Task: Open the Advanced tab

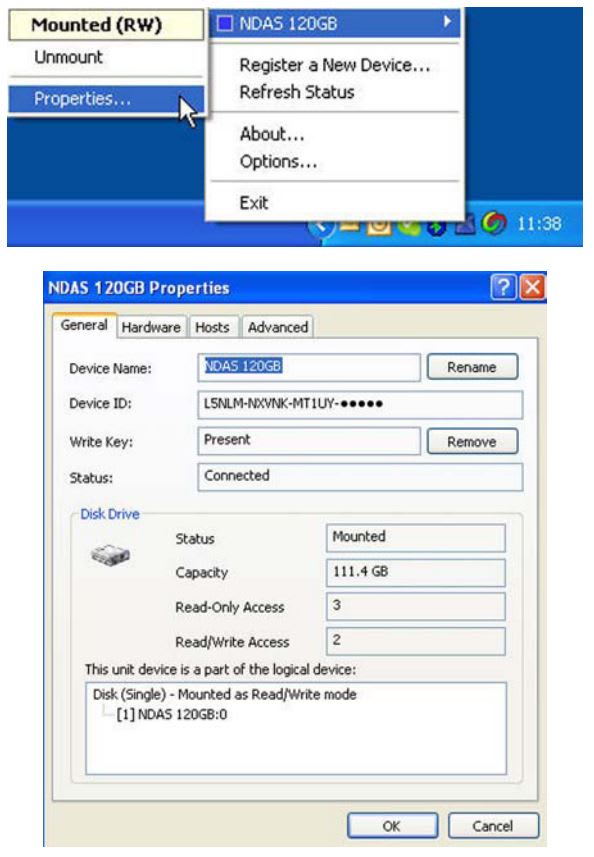Action: pos(278,327)
